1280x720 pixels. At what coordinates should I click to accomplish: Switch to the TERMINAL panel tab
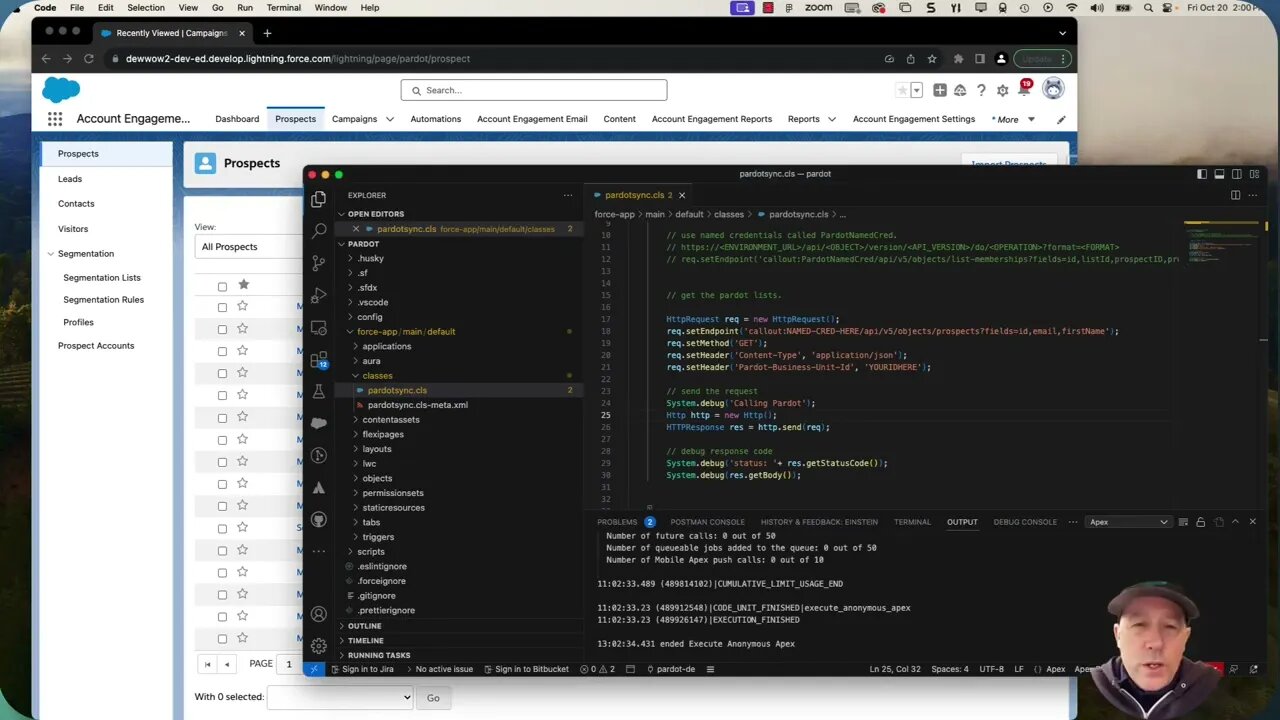pos(912,522)
